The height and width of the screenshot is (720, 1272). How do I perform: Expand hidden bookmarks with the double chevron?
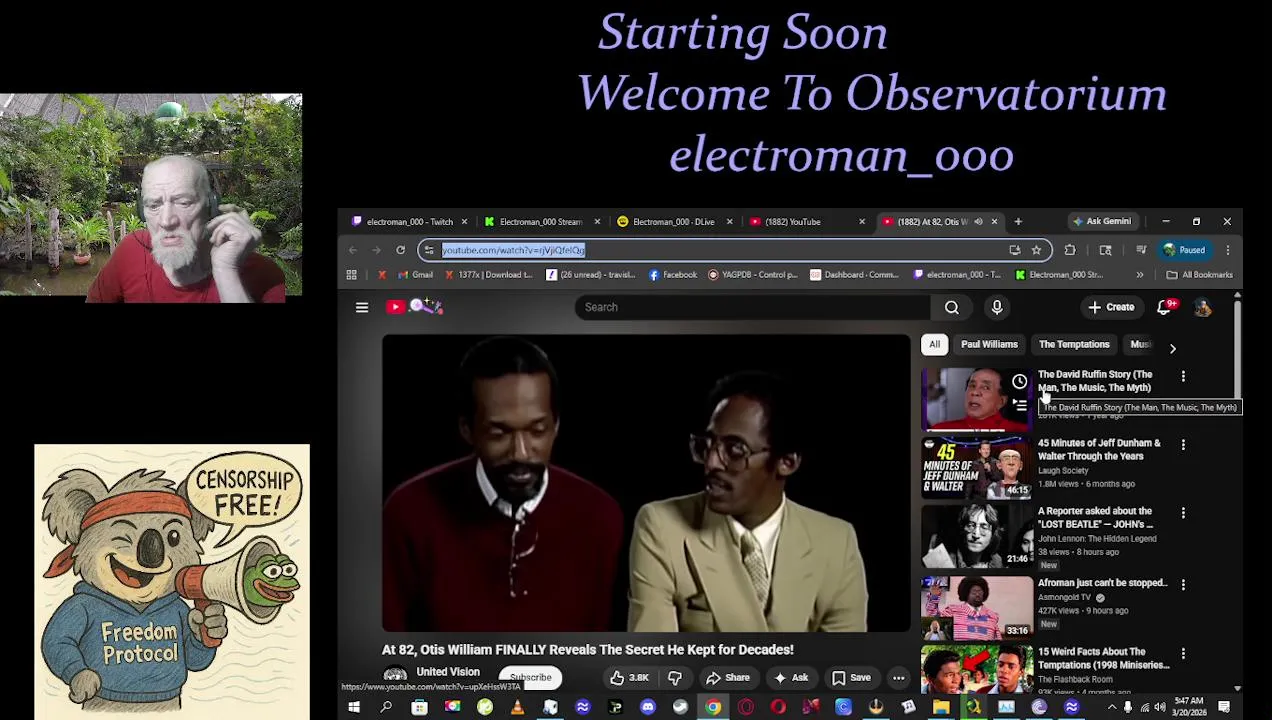click(1140, 275)
